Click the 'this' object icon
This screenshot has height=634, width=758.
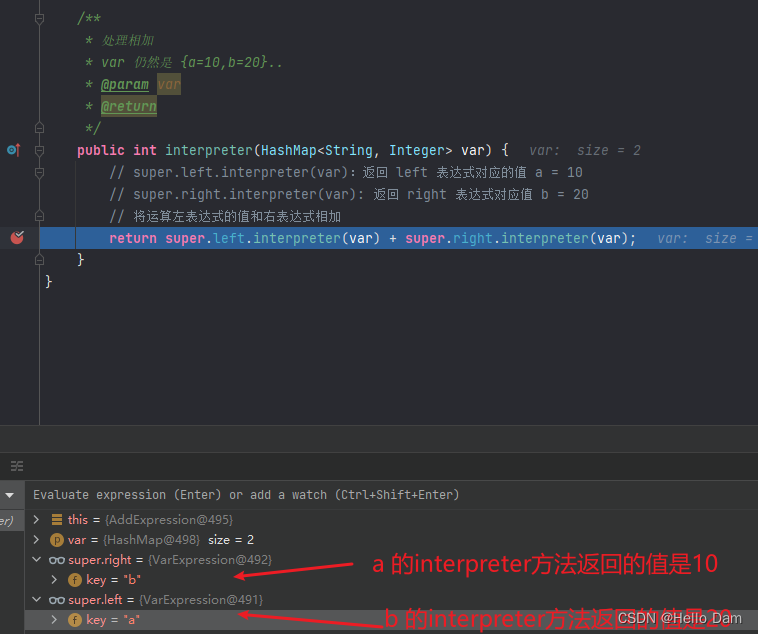tap(57, 519)
